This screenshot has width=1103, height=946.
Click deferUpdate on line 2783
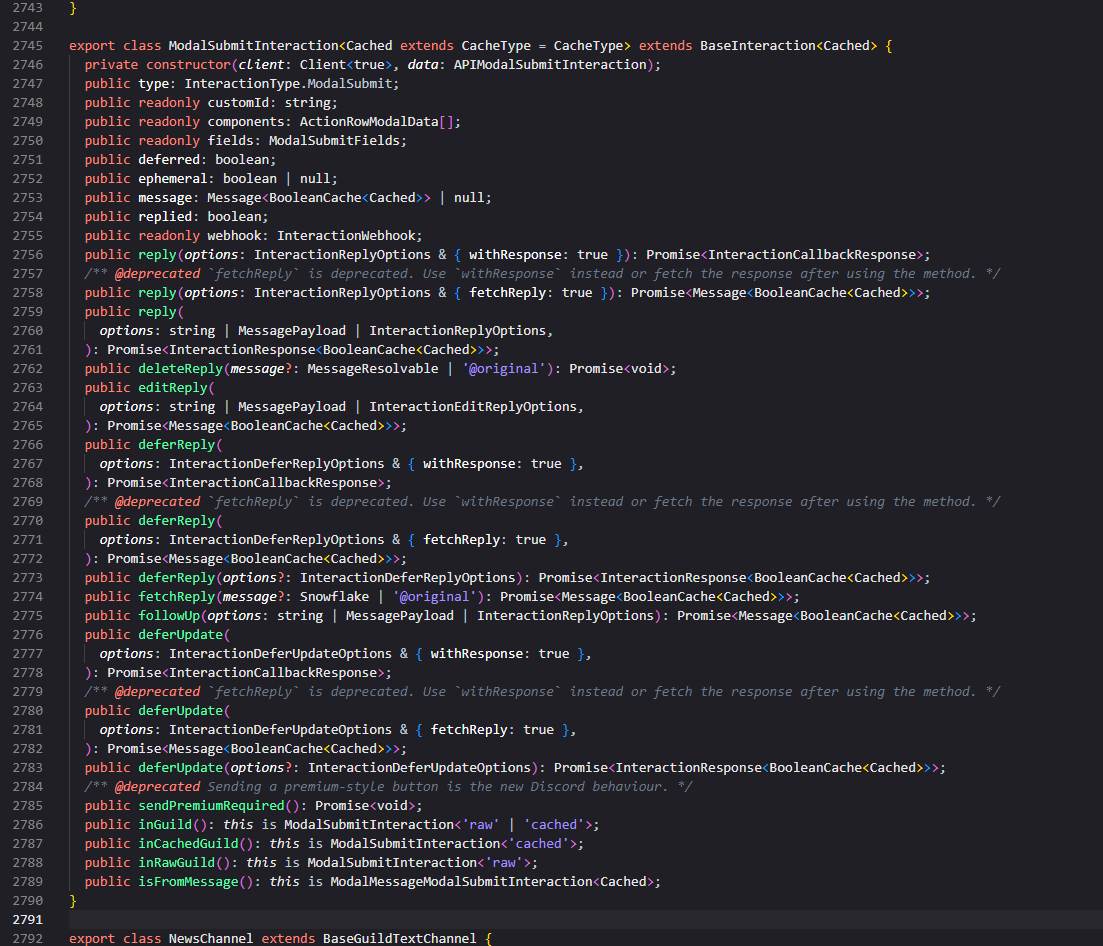[180, 767]
